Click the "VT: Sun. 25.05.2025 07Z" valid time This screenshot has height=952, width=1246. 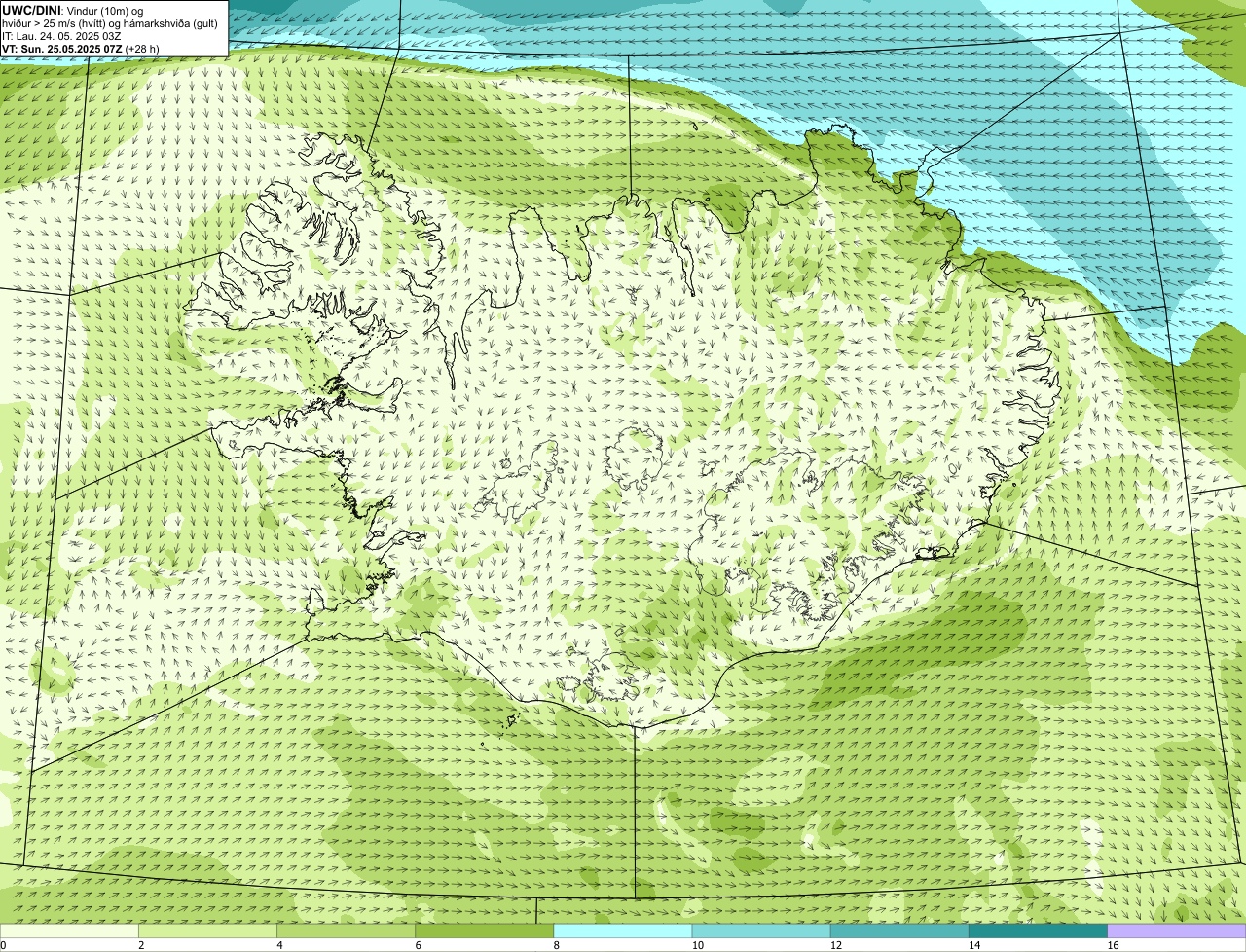click(x=62, y=49)
